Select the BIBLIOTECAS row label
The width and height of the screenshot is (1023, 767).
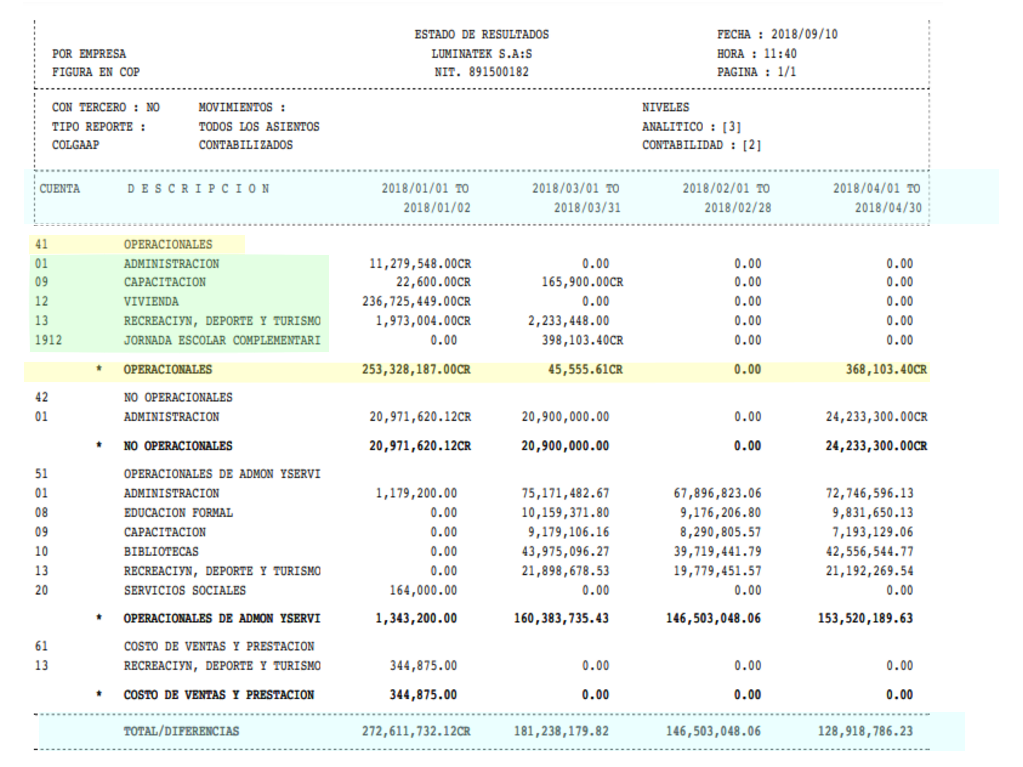click(x=161, y=552)
